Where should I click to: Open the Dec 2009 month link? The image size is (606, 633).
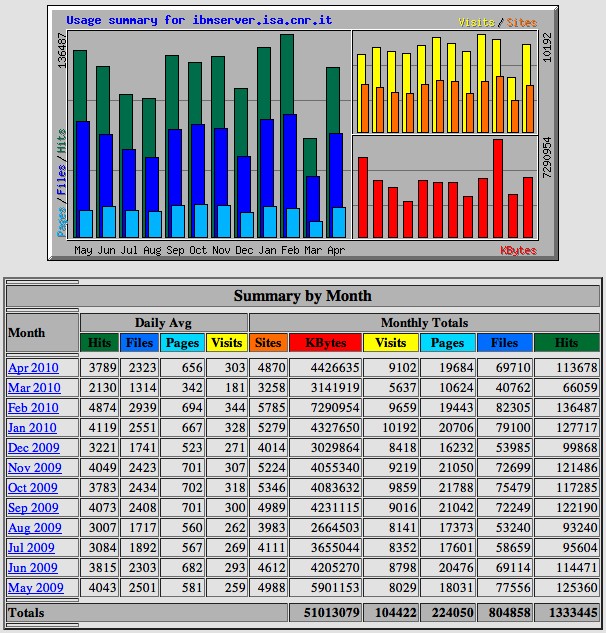(x=34, y=448)
